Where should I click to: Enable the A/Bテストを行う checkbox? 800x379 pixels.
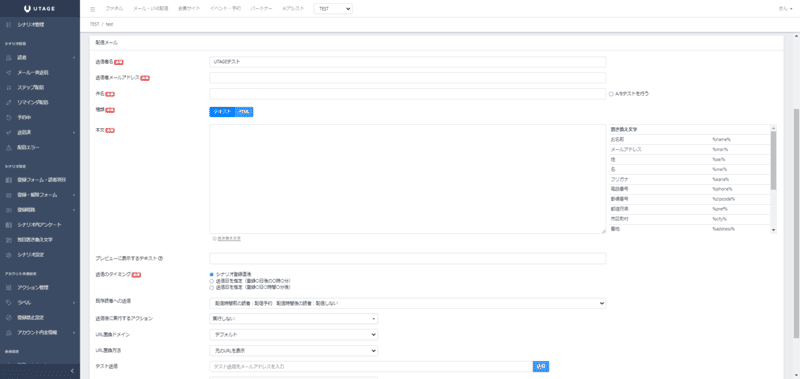pyautogui.click(x=611, y=94)
